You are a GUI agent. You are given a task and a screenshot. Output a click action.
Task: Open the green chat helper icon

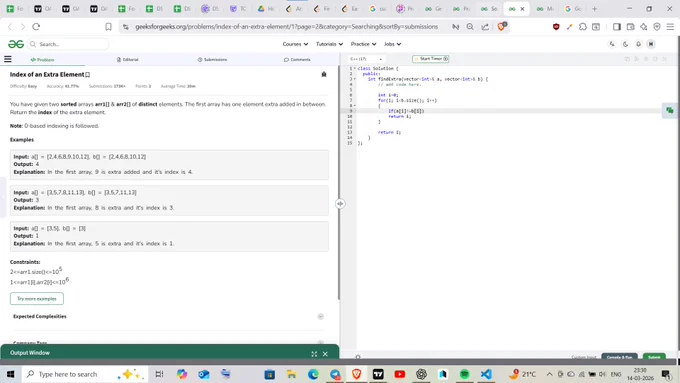pos(670,111)
